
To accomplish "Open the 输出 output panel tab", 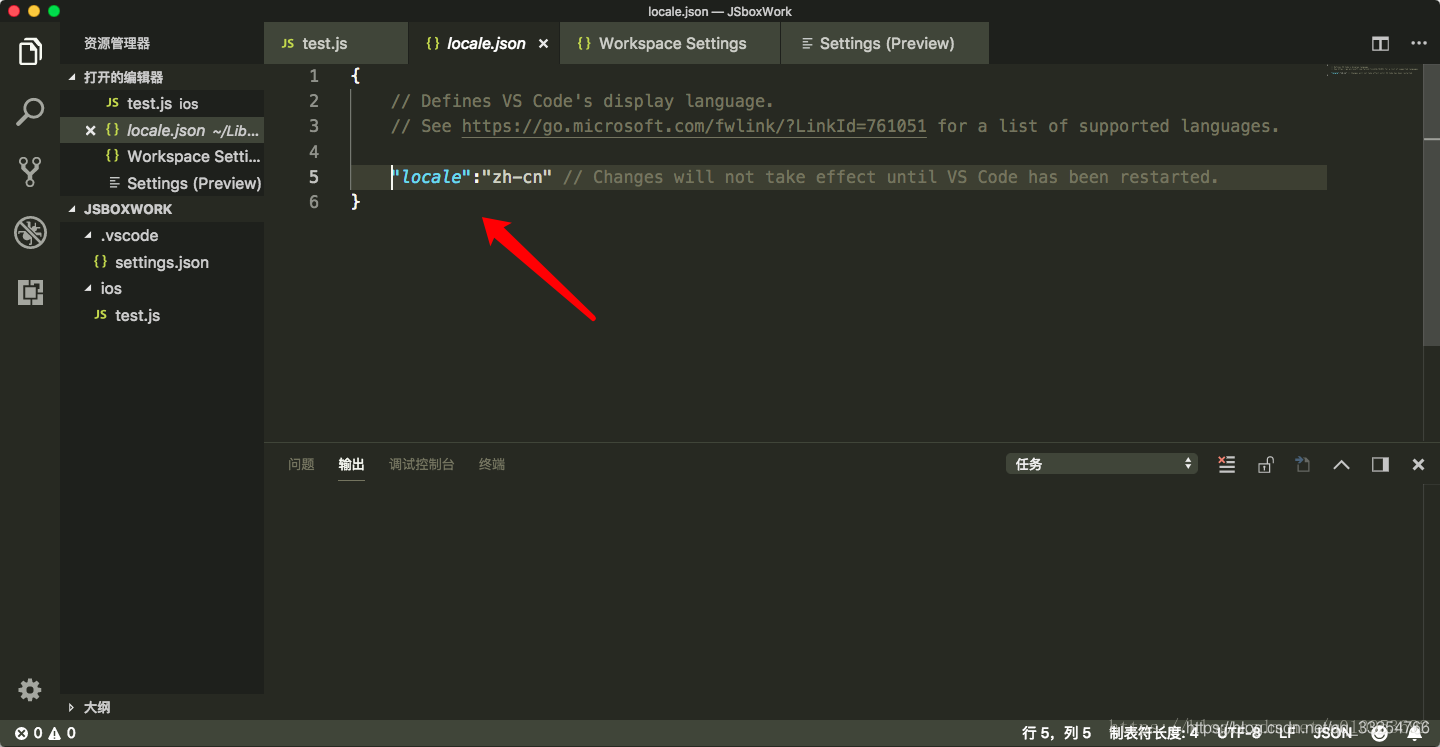I will point(351,464).
